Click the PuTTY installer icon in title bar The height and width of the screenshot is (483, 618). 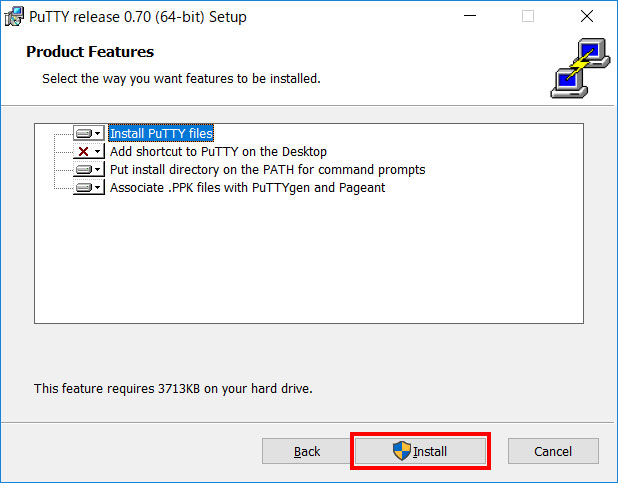[14, 17]
